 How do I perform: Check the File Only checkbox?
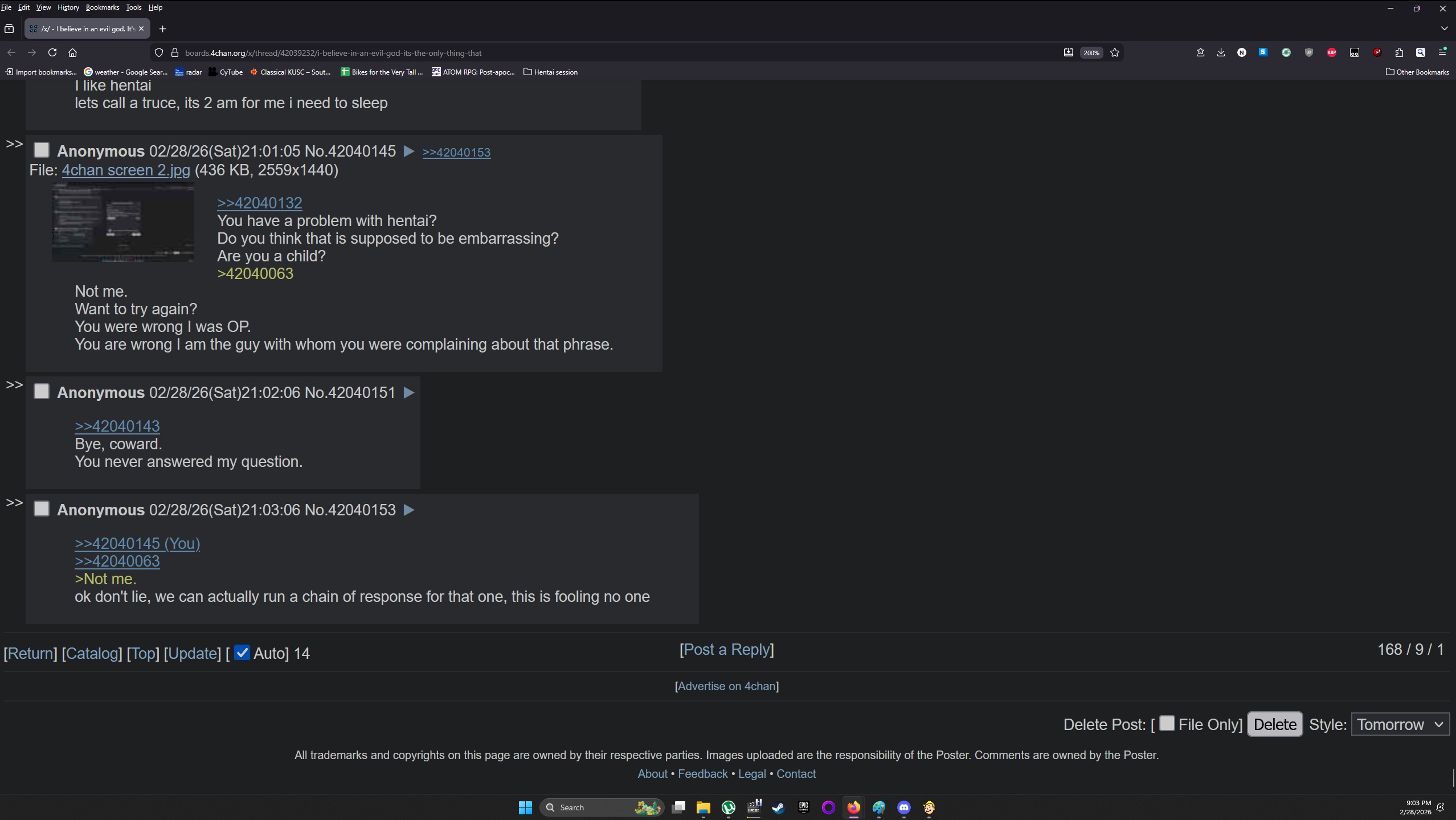pyautogui.click(x=1167, y=723)
